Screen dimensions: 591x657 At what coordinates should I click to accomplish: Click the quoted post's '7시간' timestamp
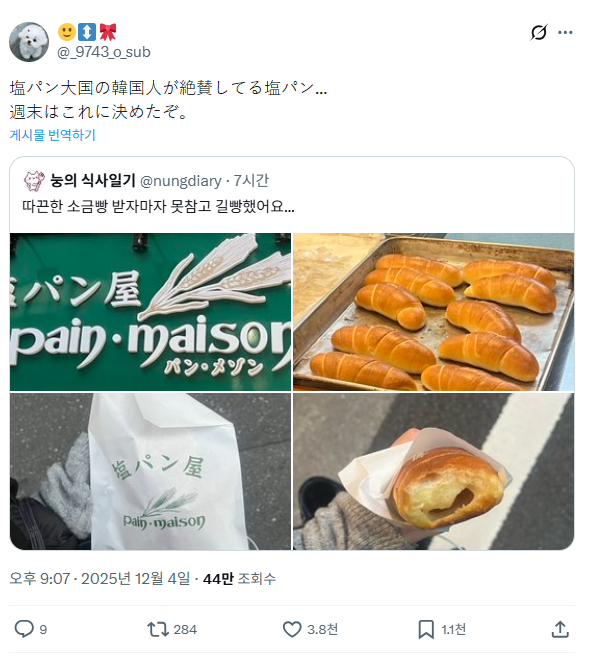[251, 181]
